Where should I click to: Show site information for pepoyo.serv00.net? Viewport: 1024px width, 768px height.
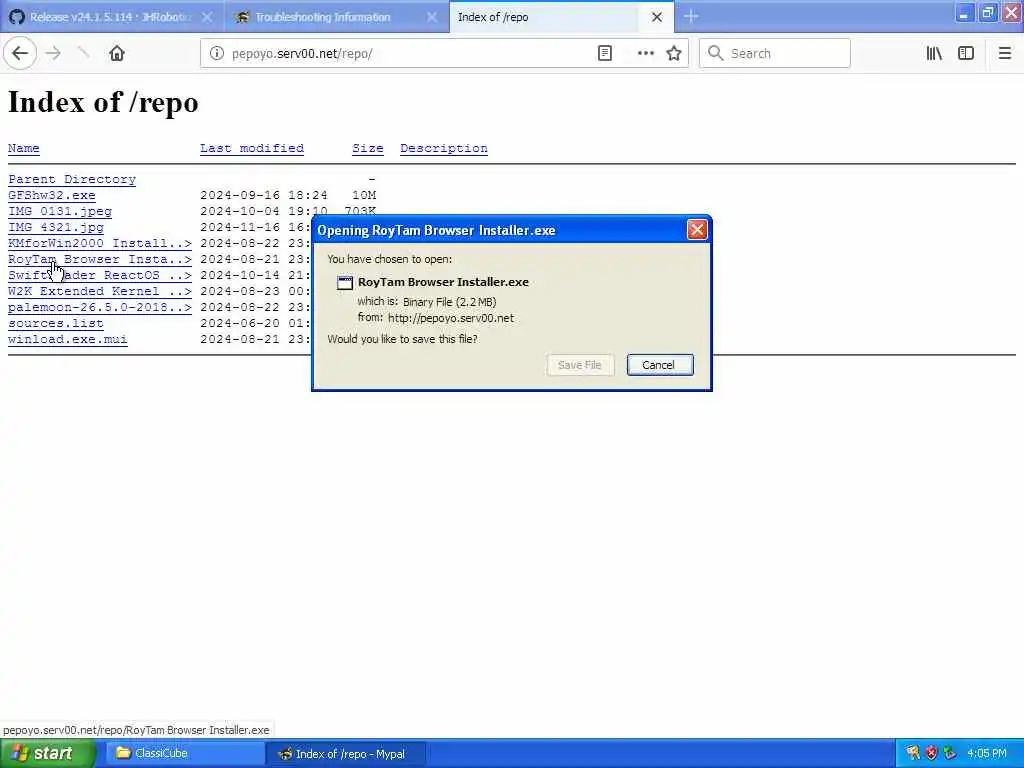click(x=217, y=54)
